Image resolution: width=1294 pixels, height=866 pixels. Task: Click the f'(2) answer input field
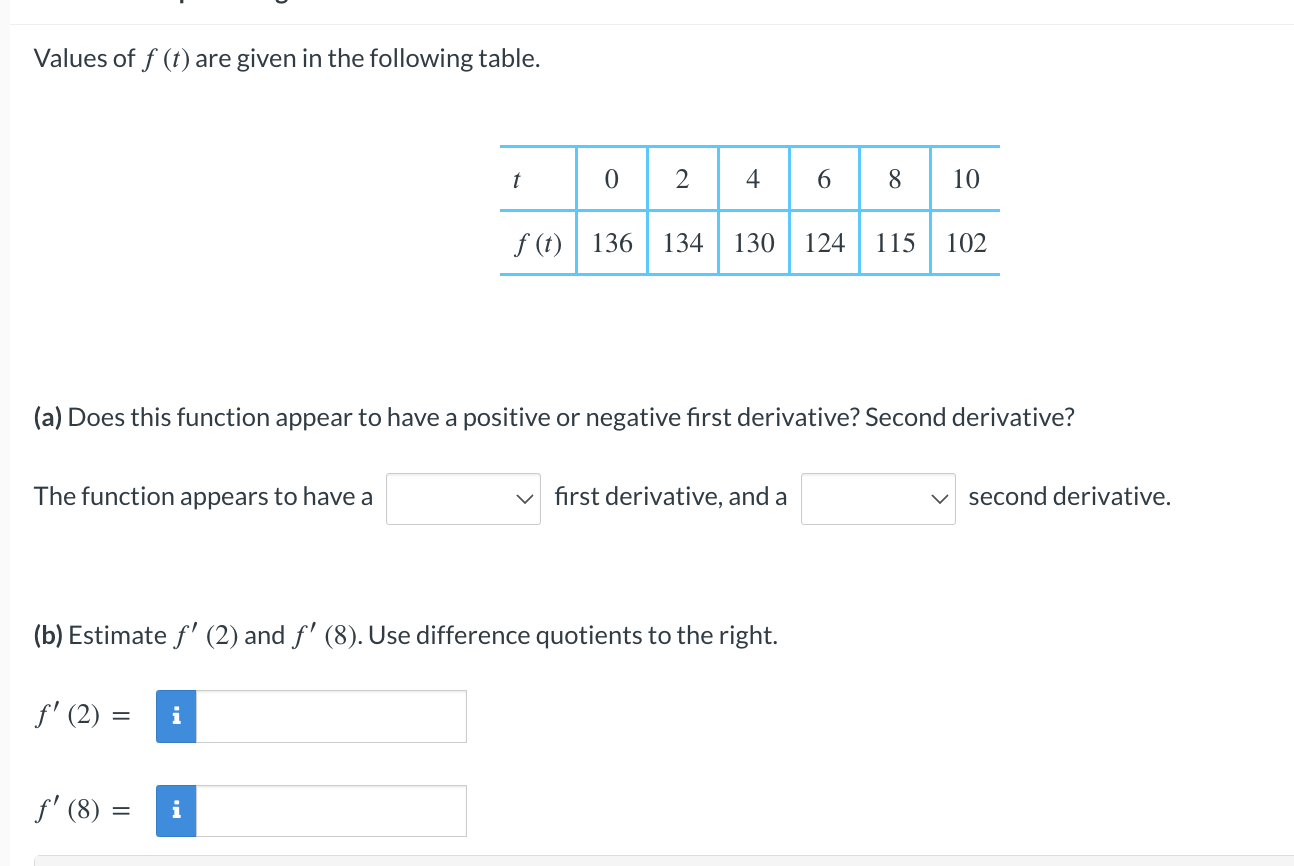click(330, 716)
